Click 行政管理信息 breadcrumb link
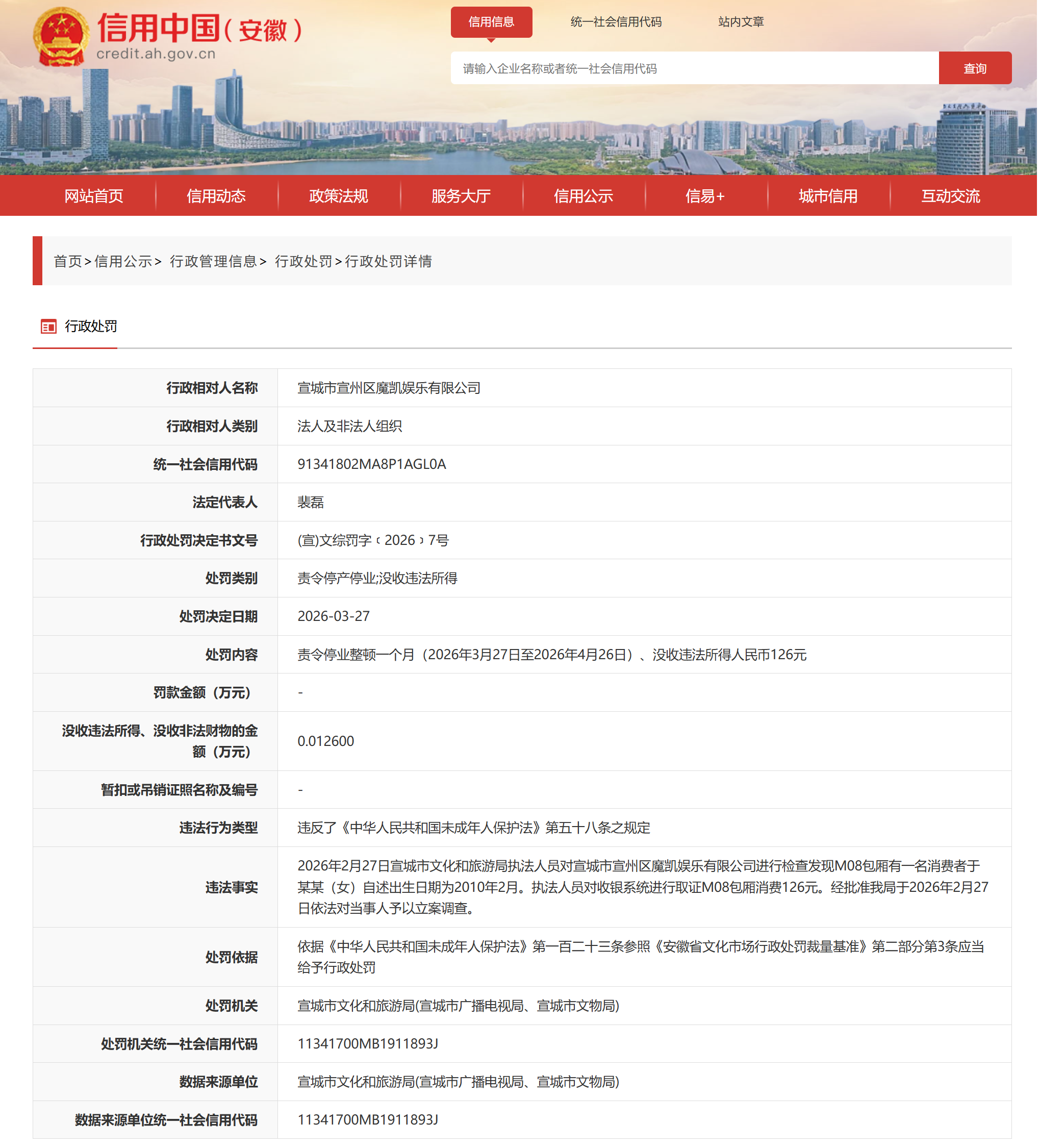The height and width of the screenshot is (1148, 1039). pyautogui.click(x=213, y=261)
